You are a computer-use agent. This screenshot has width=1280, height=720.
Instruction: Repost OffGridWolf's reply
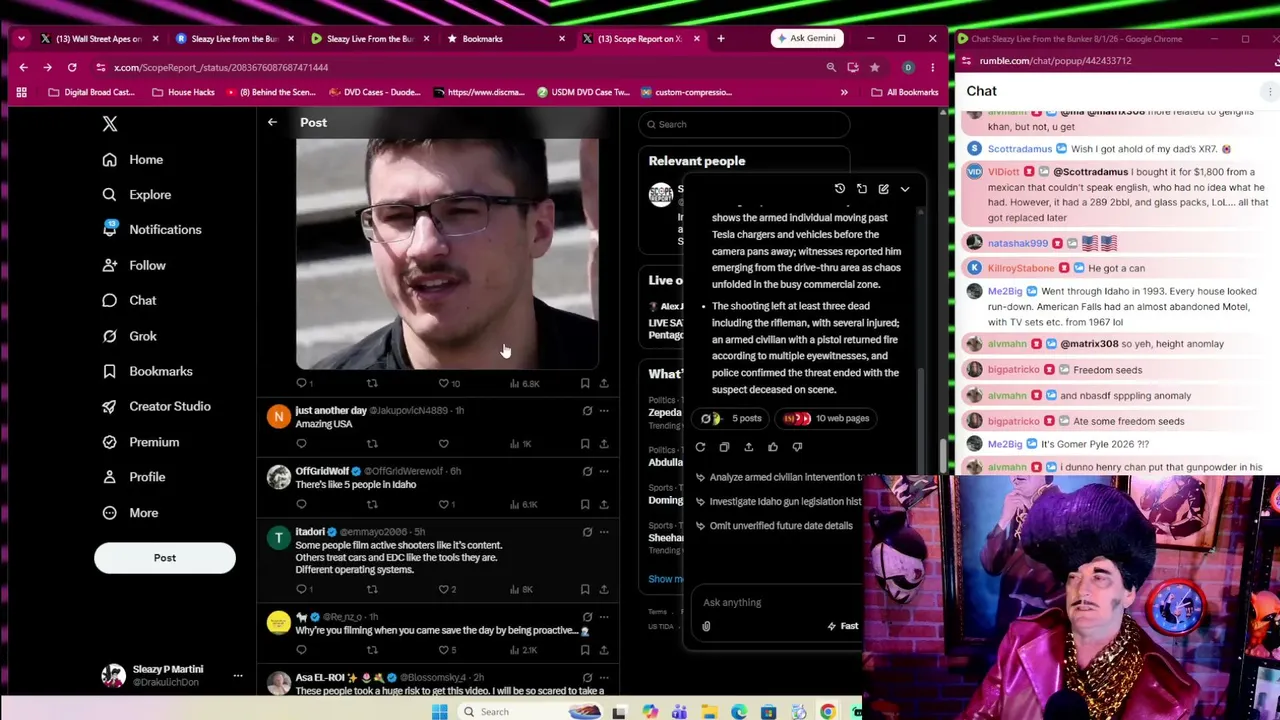pyautogui.click(x=372, y=504)
